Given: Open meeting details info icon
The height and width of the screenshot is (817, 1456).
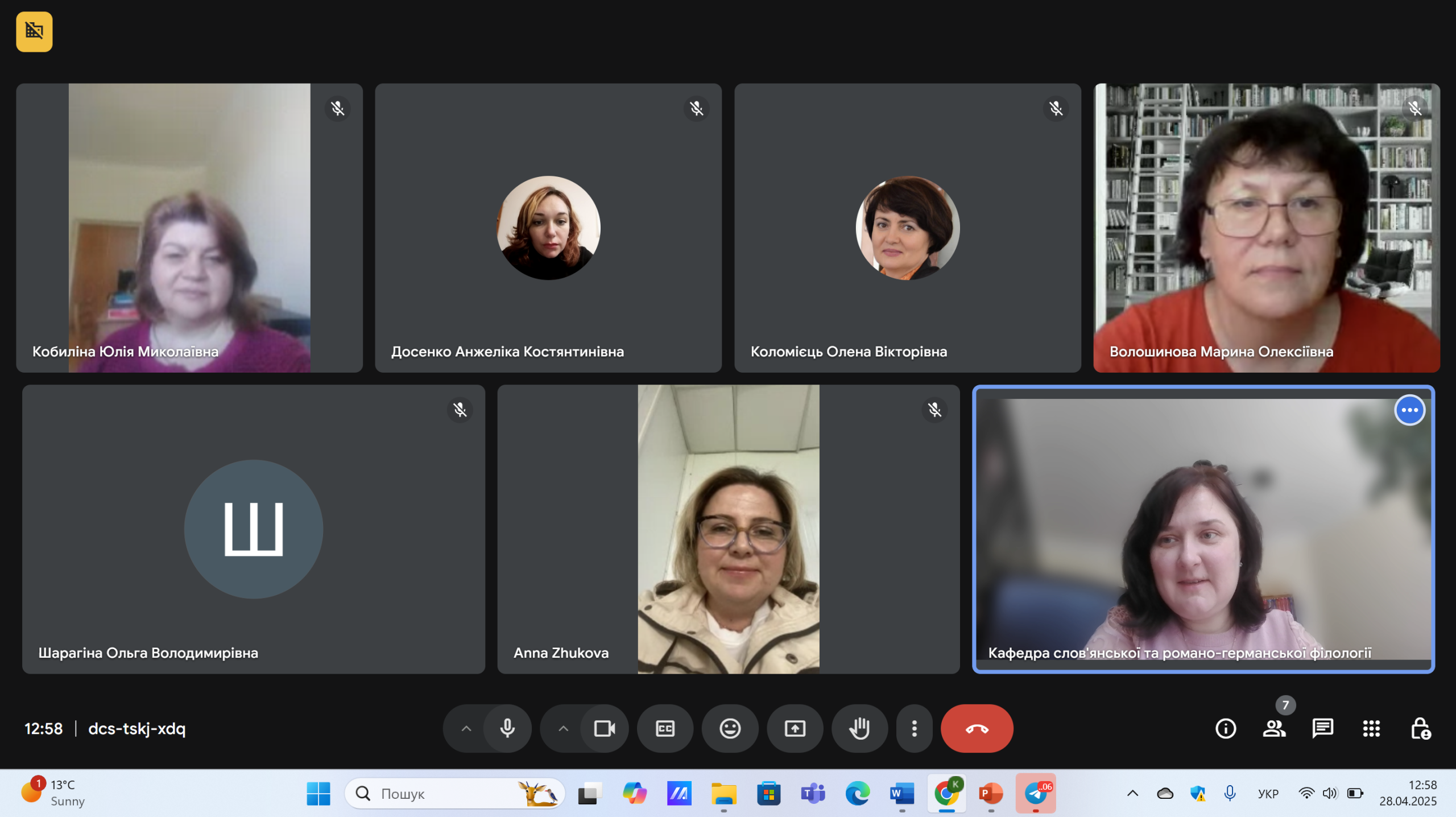Looking at the screenshot, I should [x=1226, y=728].
